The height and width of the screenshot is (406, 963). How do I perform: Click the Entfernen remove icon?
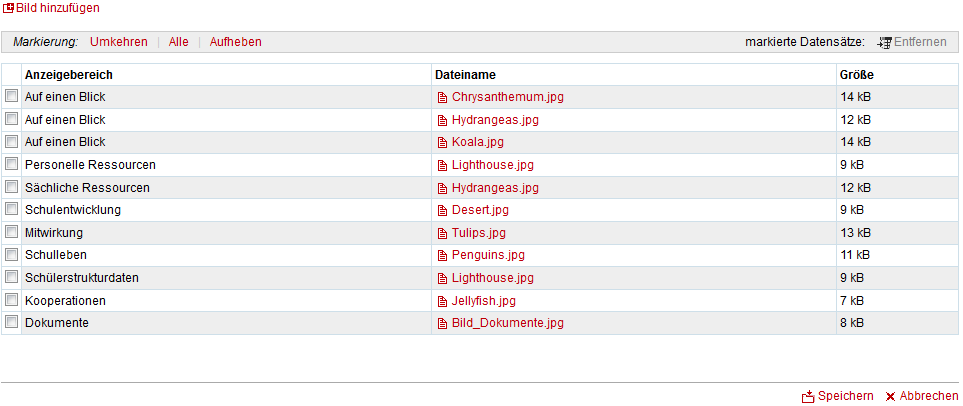(x=884, y=42)
